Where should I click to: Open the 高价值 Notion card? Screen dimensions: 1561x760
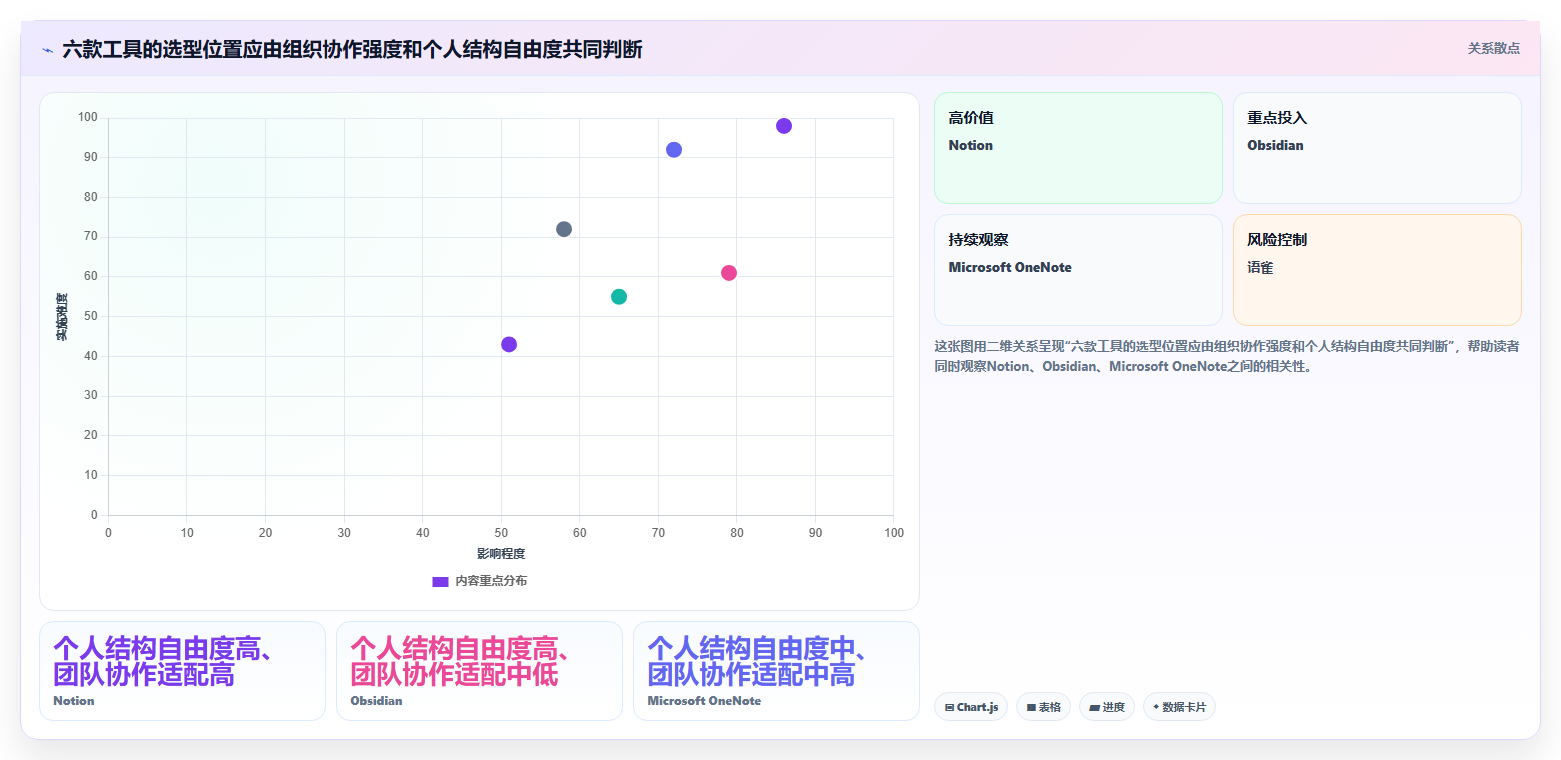click(x=1078, y=148)
